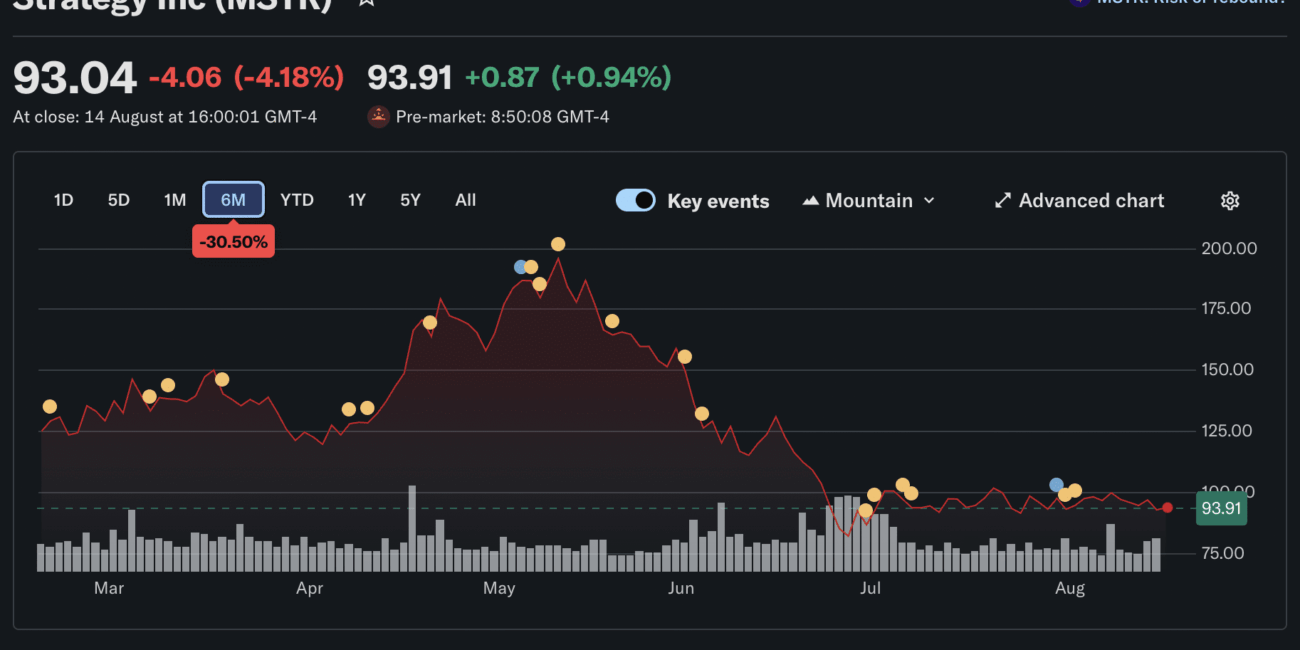The height and width of the screenshot is (650, 1300).
Task: Click the red (-4.18%) percent change
Action: (288, 77)
